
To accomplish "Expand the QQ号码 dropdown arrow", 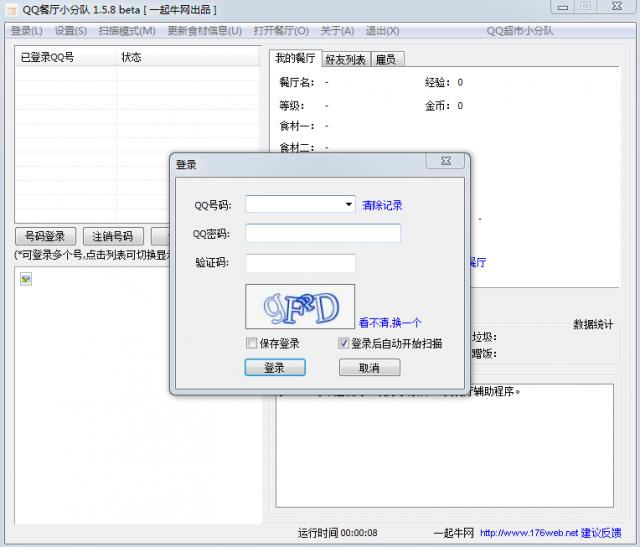I will (349, 204).
